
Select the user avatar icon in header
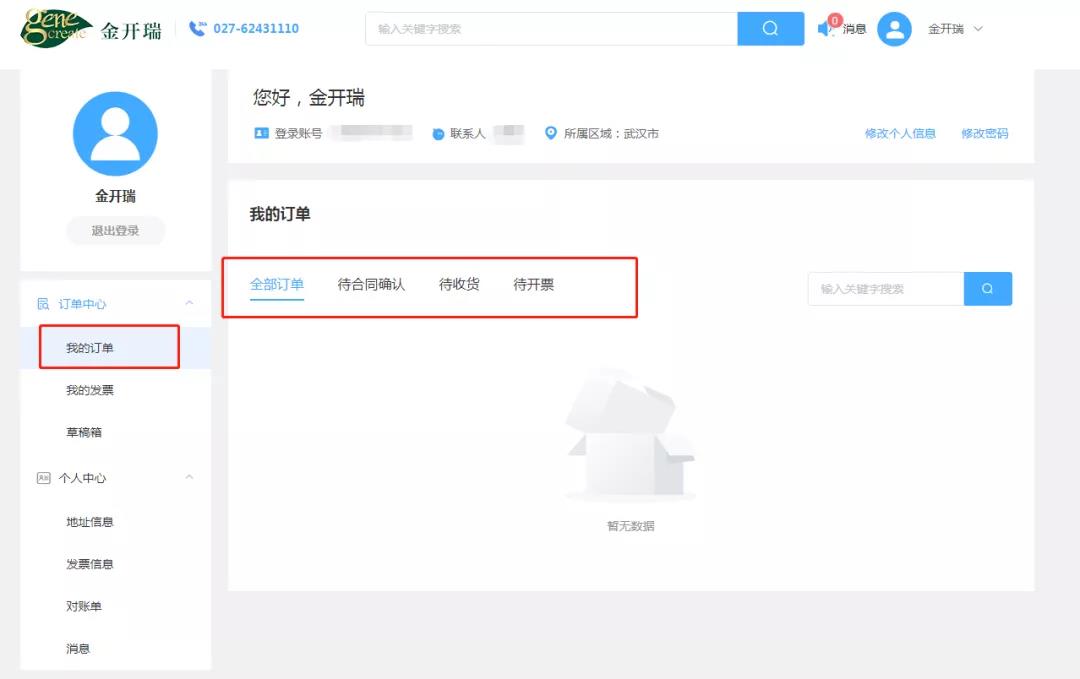pos(894,29)
